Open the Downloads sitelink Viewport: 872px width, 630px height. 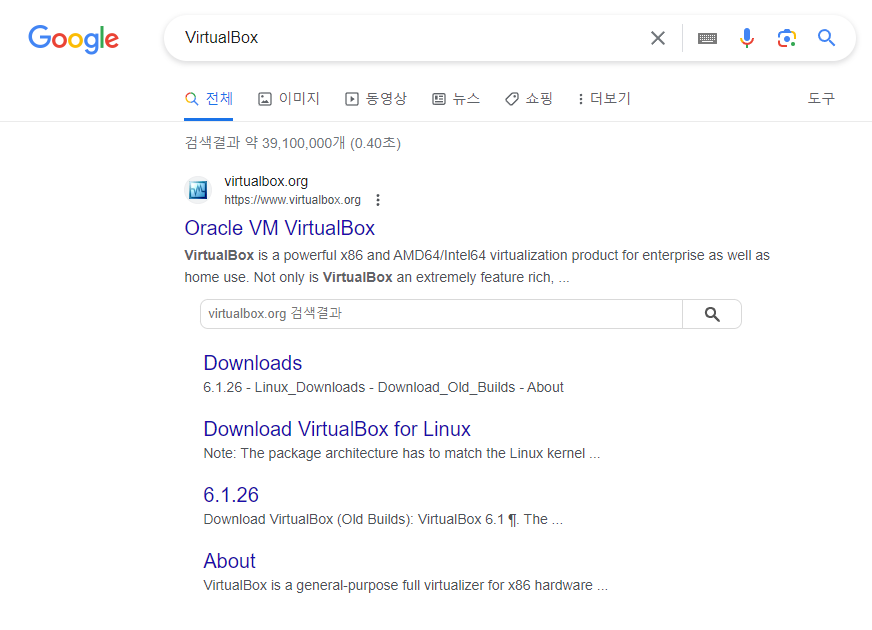coord(252,363)
